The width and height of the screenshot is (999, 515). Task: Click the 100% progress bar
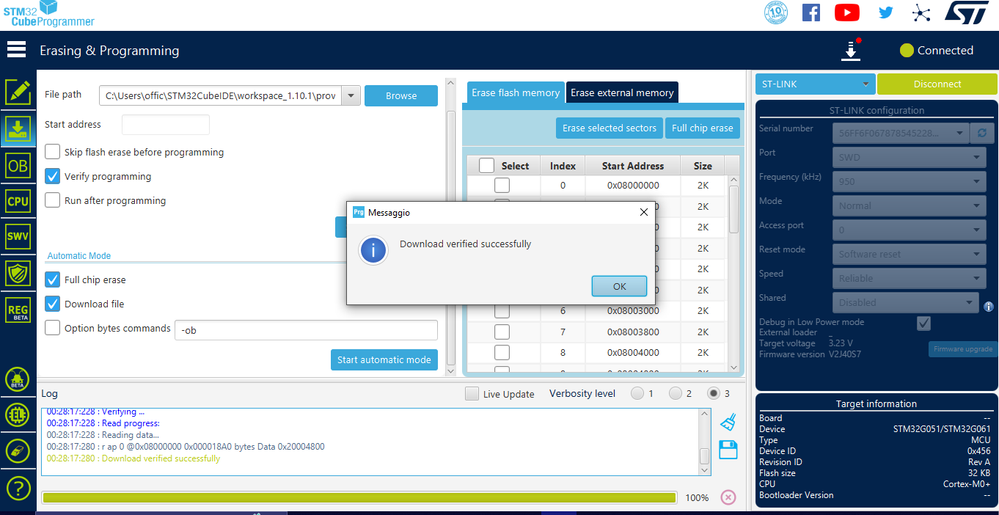359,498
